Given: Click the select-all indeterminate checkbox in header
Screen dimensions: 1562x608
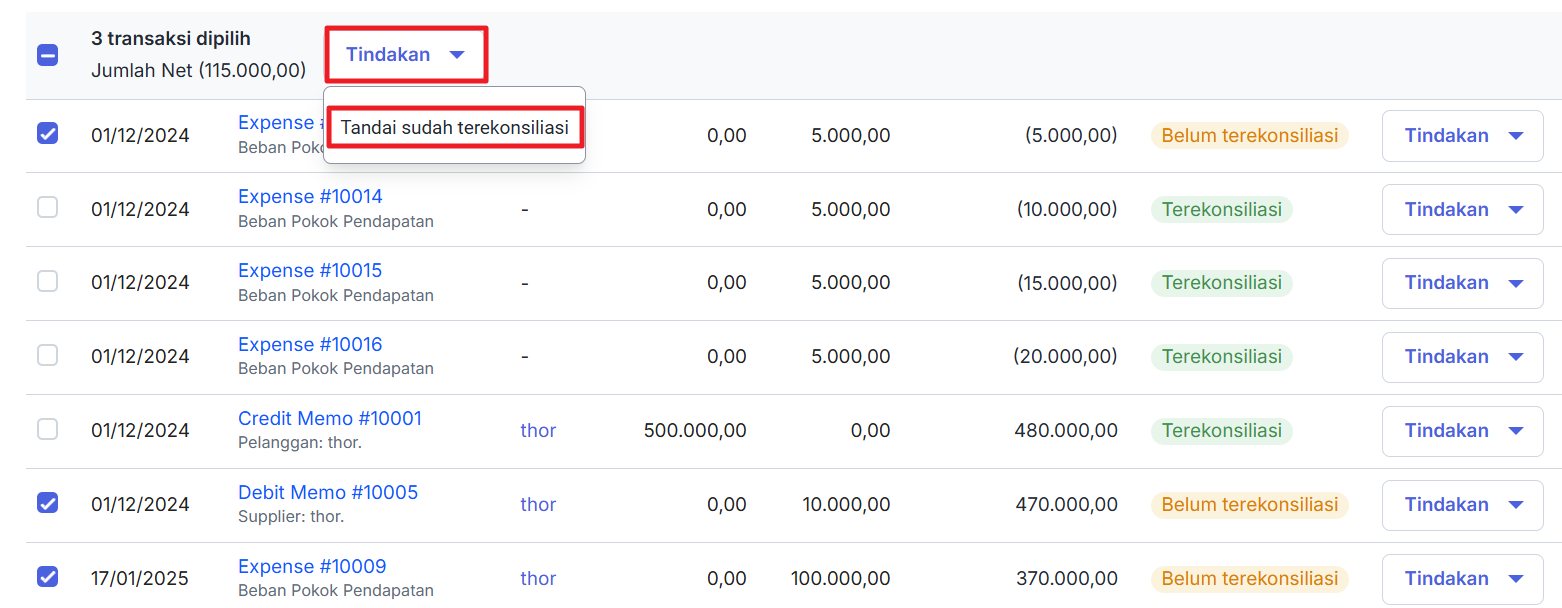Looking at the screenshot, I should pyautogui.click(x=47, y=55).
